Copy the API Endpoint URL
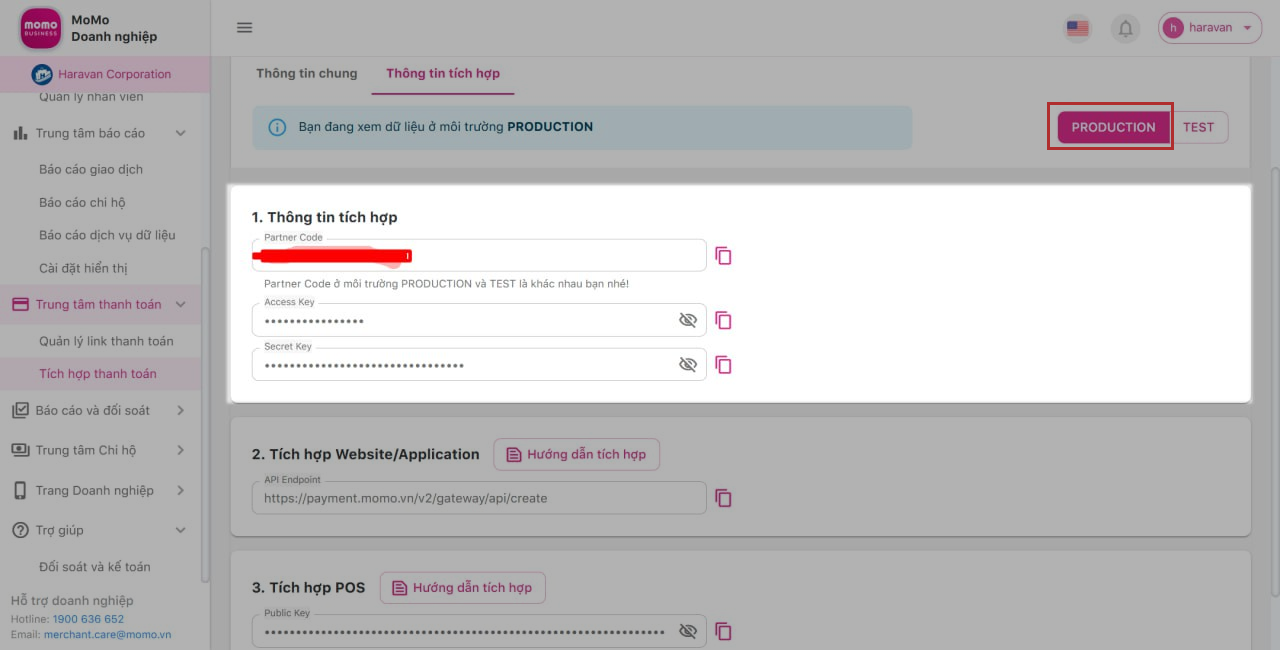The image size is (1280, 651). coord(723,498)
